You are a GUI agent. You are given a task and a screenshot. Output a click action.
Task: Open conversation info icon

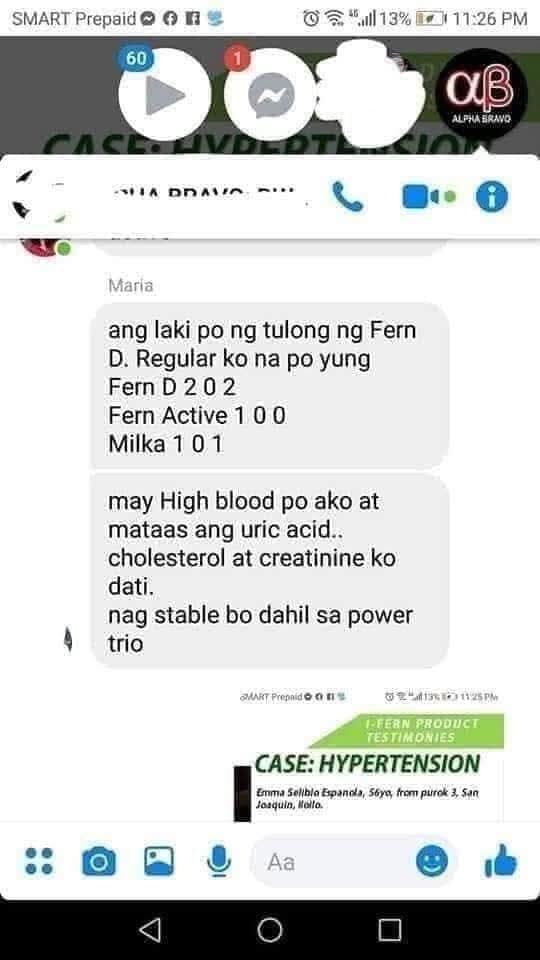[x=492, y=197]
